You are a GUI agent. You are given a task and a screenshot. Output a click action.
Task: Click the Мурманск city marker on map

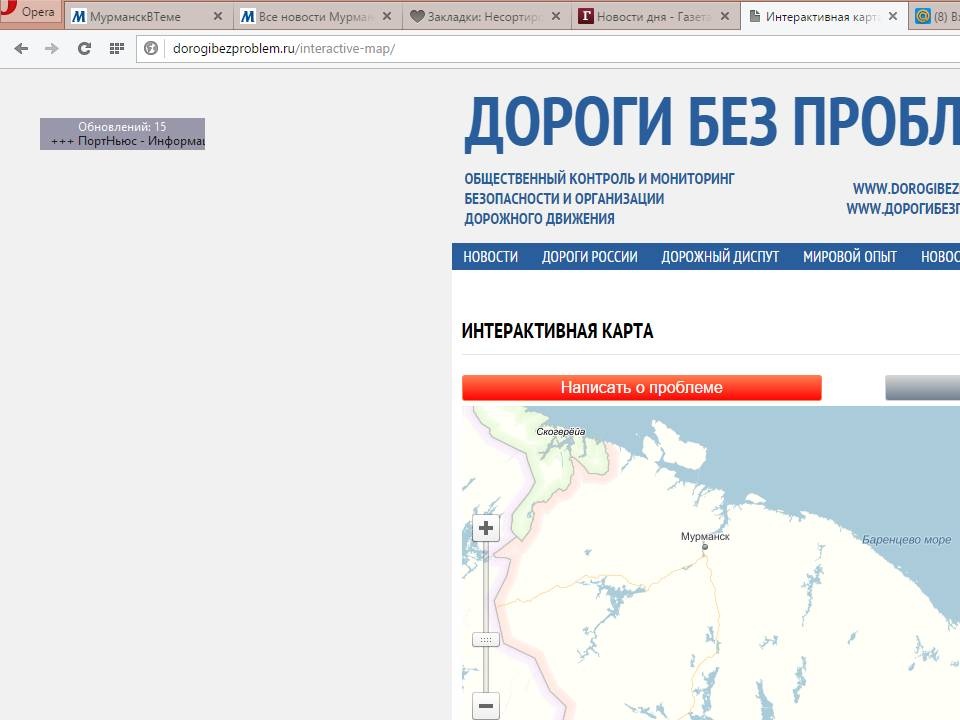click(705, 547)
